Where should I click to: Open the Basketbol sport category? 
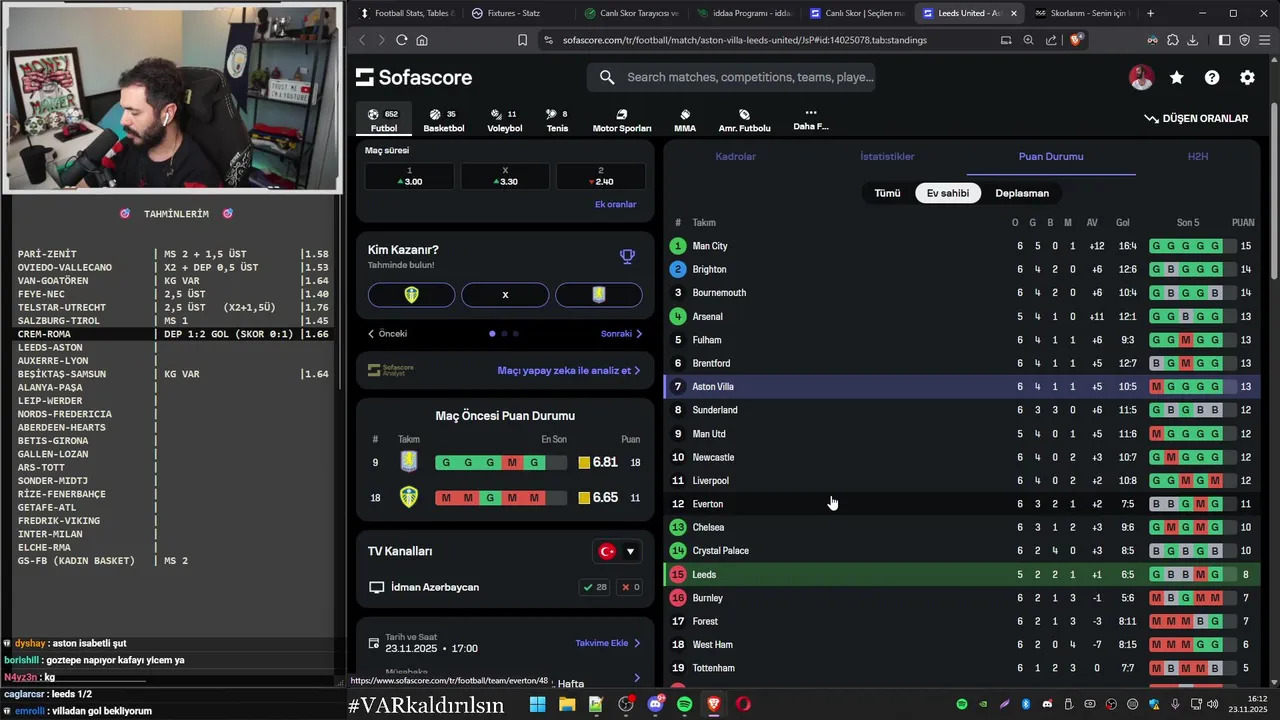tap(444, 120)
